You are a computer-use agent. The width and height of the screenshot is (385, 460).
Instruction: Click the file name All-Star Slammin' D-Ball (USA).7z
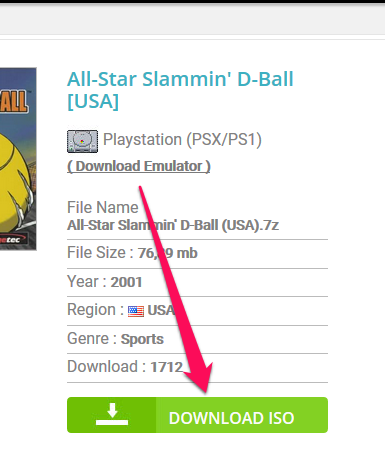(x=173, y=225)
